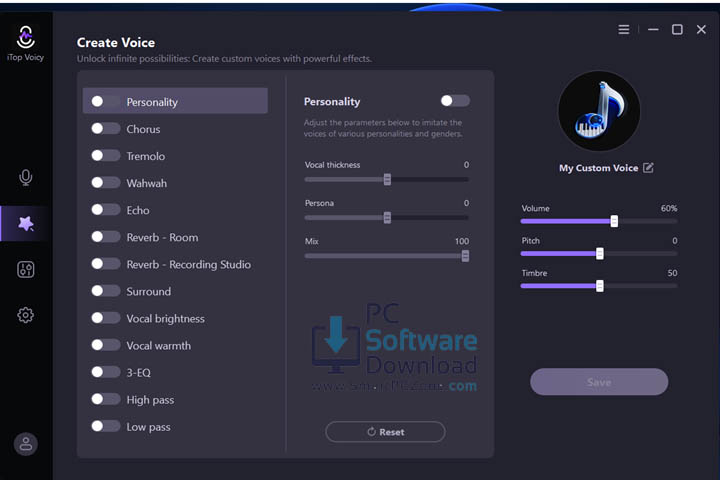Click the Volume slider handle
This screenshot has height=480, width=720.
(614, 221)
